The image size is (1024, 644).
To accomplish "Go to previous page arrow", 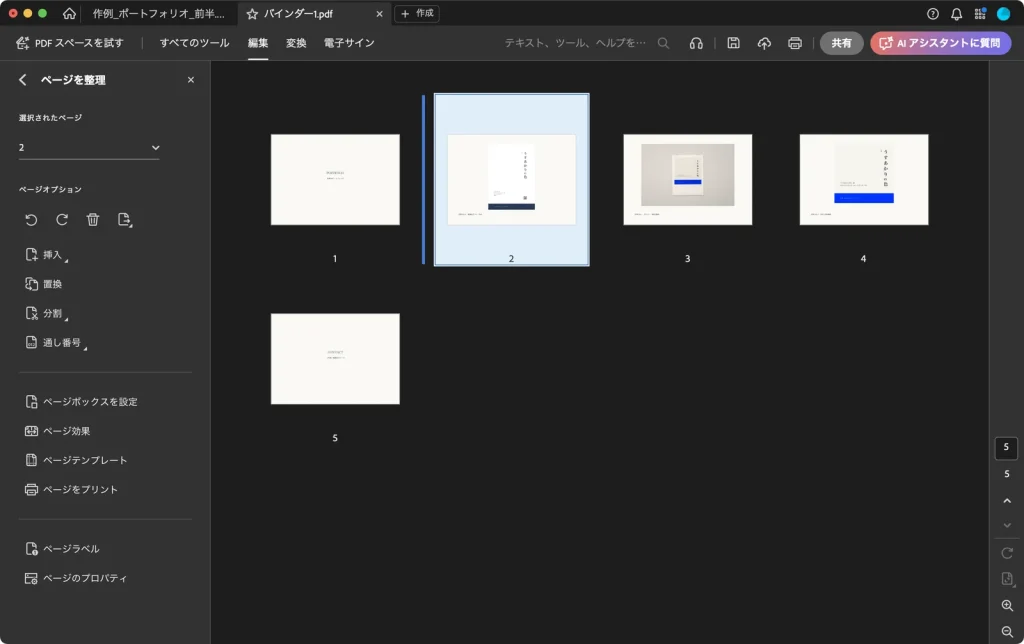I will tap(1007, 501).
